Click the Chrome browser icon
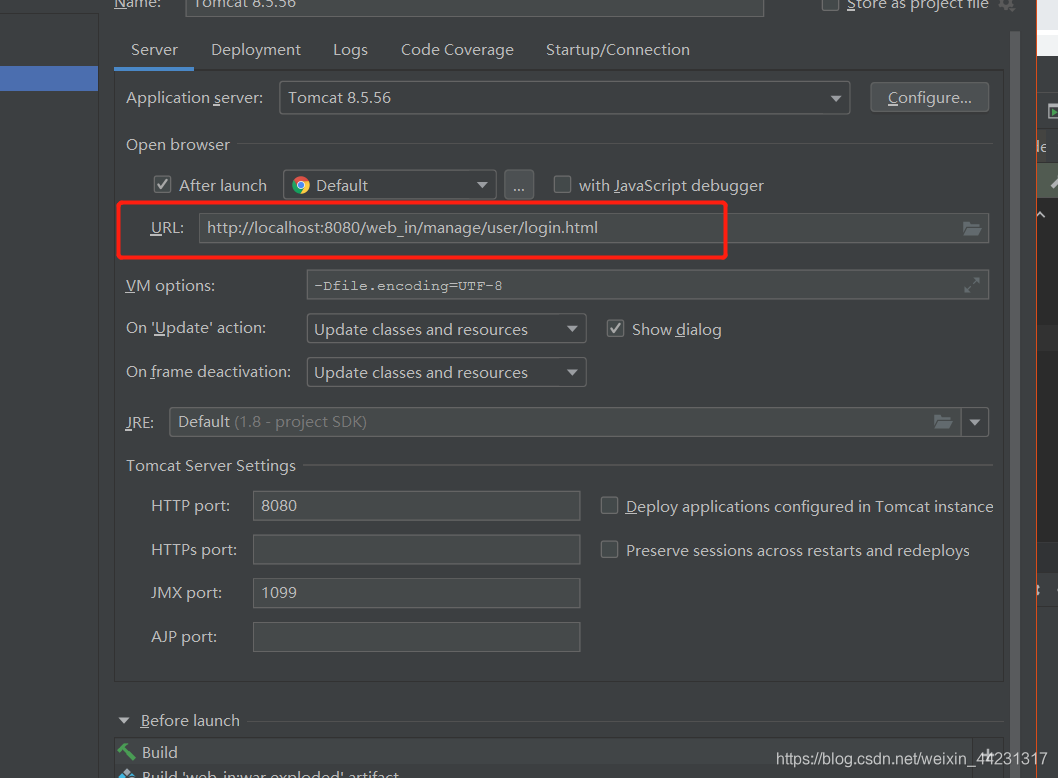The image size is (1058, 778). pos(301,186)
